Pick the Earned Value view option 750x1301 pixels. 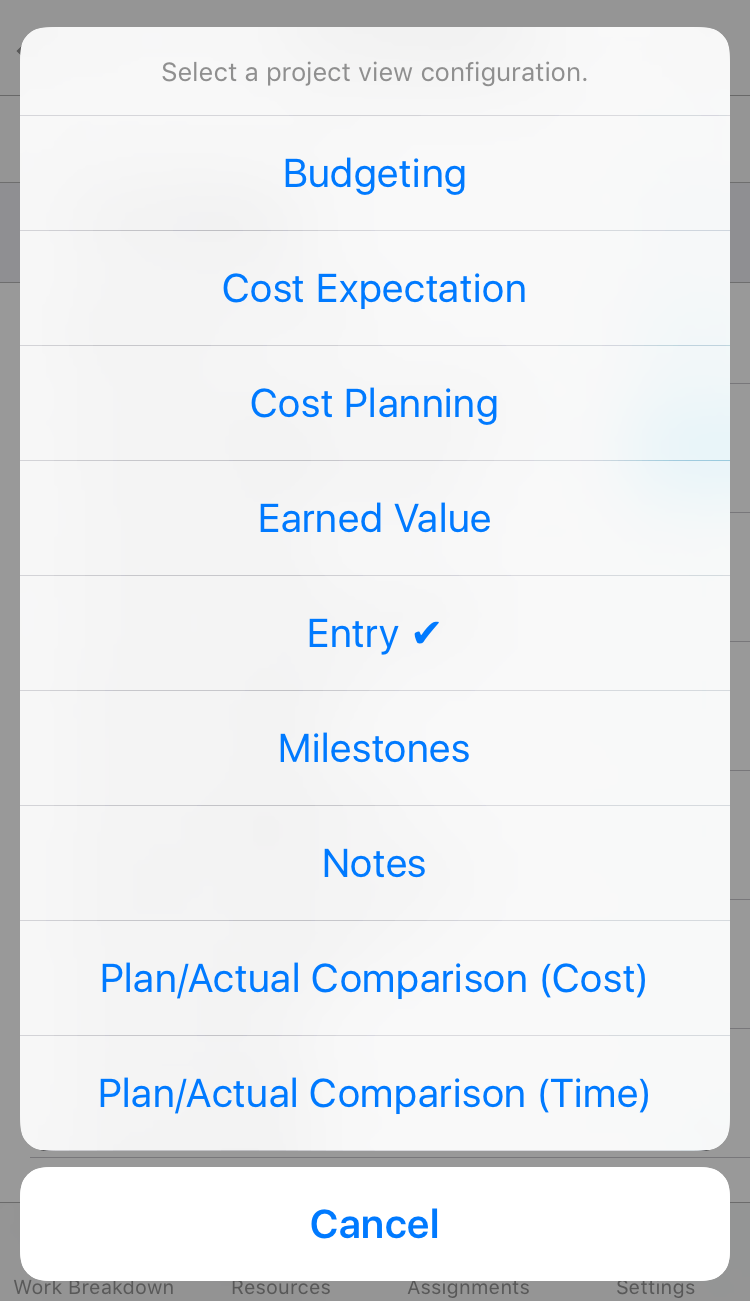(x=375, y=518)
